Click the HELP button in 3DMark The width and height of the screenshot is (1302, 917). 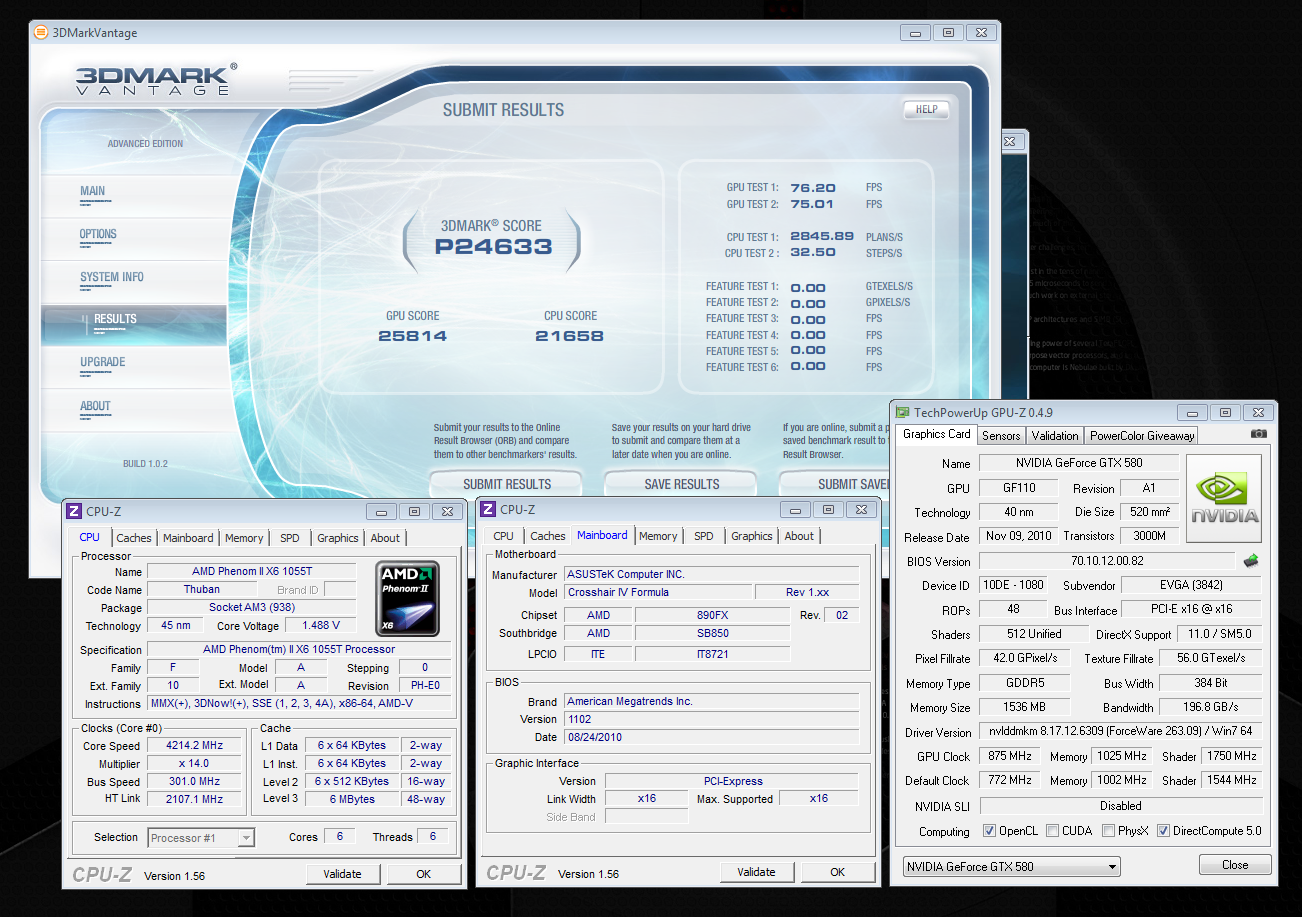(x=926, y=109)
